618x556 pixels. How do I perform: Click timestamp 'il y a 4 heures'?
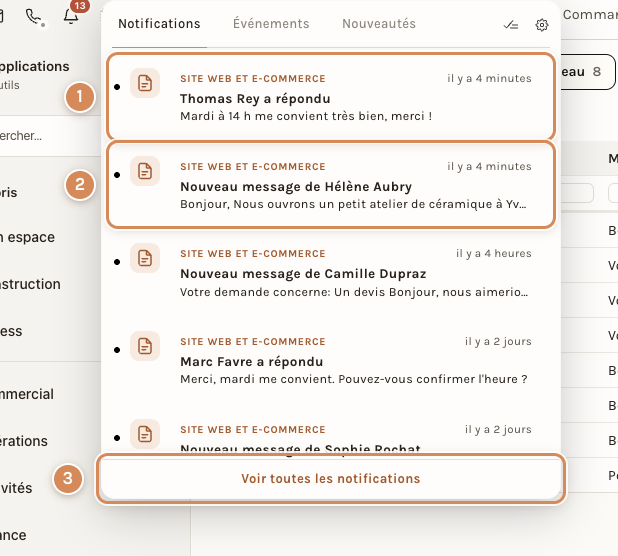493,253
